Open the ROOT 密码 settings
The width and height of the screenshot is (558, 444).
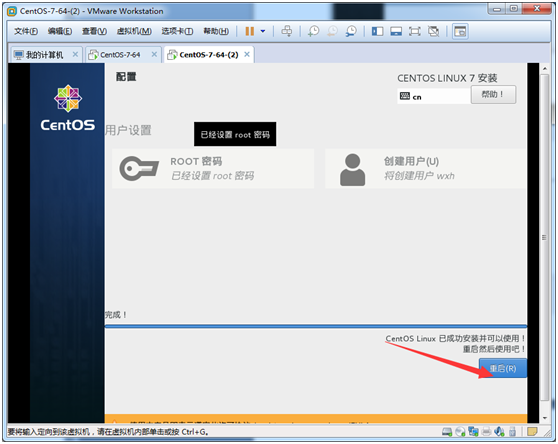[213, 168]
